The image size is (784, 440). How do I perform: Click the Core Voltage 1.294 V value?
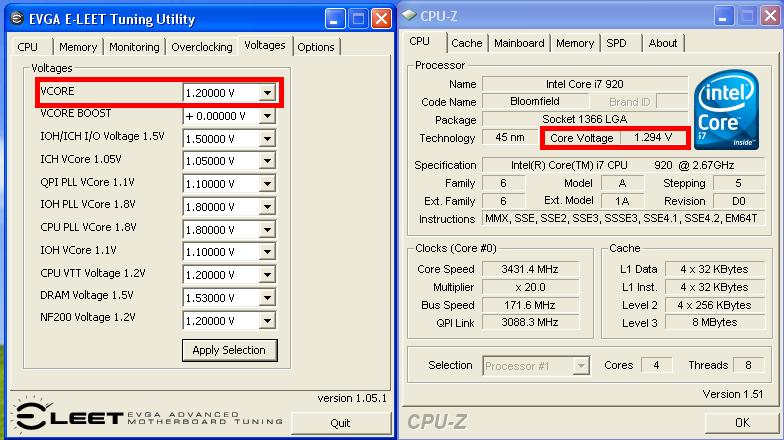[x=653, y=138]
